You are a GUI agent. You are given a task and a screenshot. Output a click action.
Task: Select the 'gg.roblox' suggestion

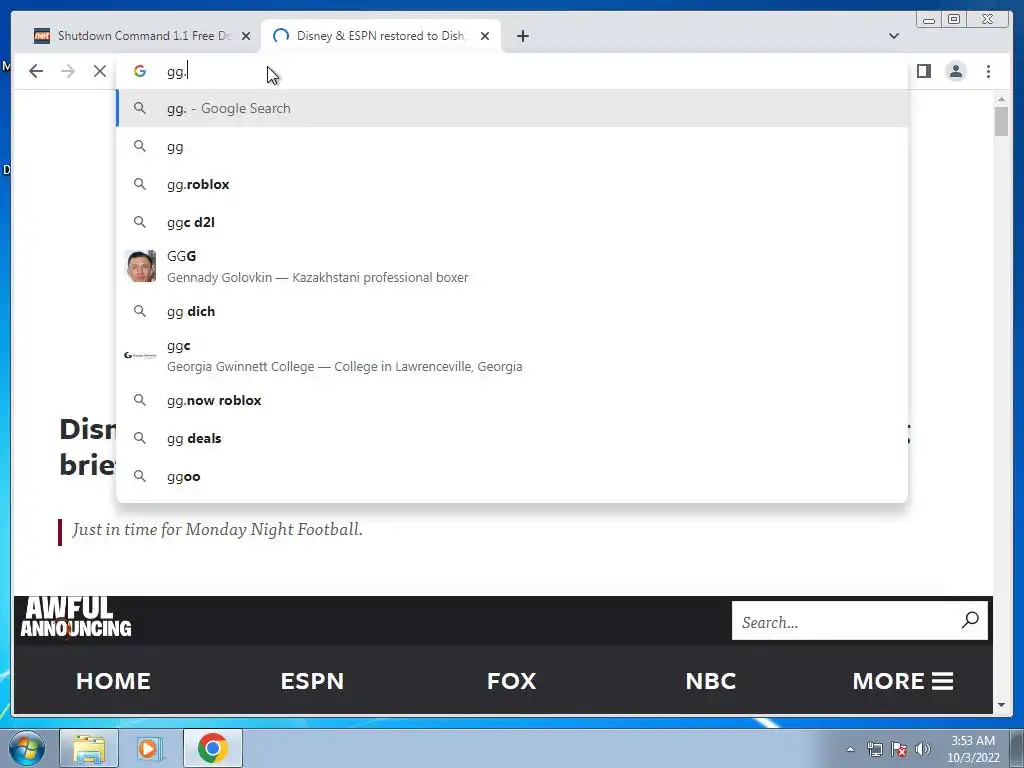tap(512, 185)
